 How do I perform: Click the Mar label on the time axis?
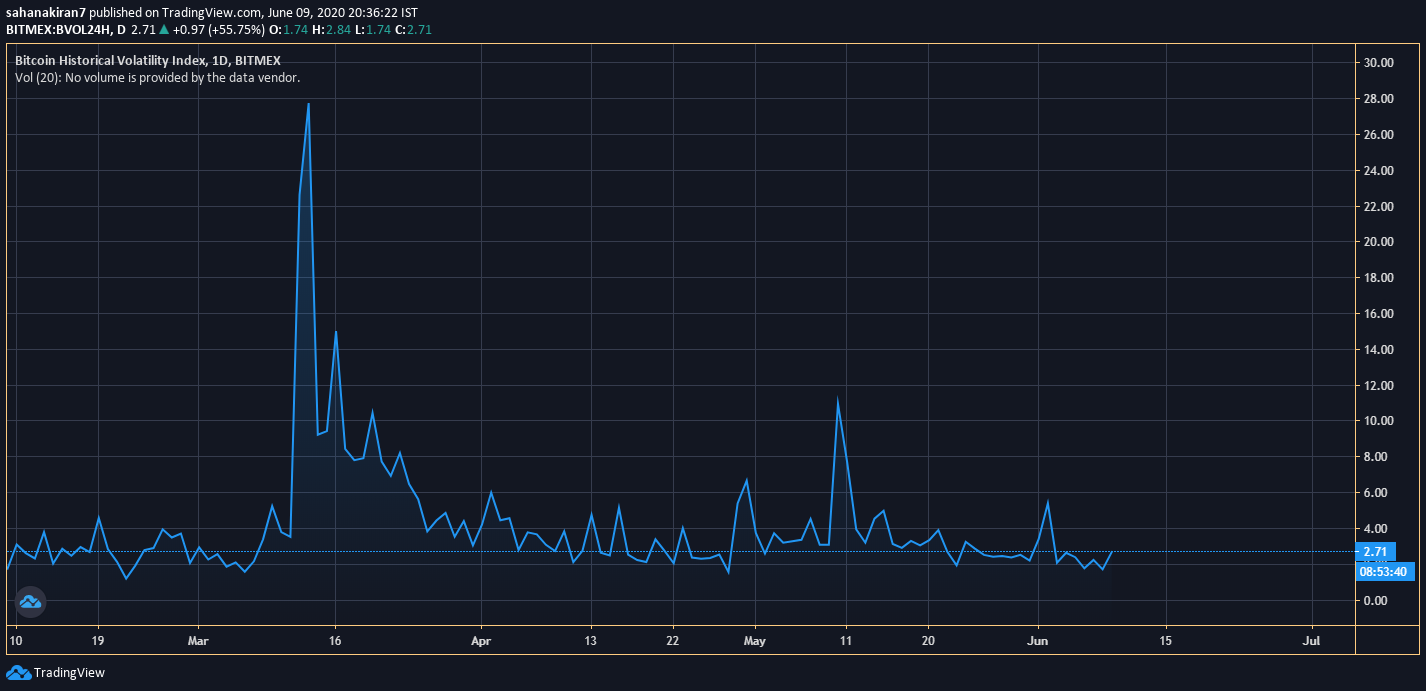(198, 640)
